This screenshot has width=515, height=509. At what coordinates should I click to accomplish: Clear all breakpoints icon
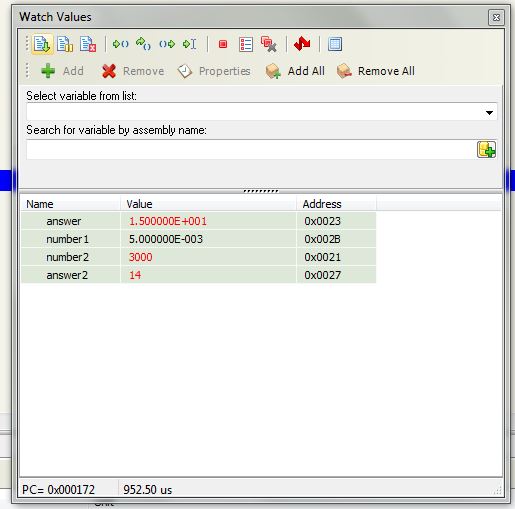click(269, 44)
